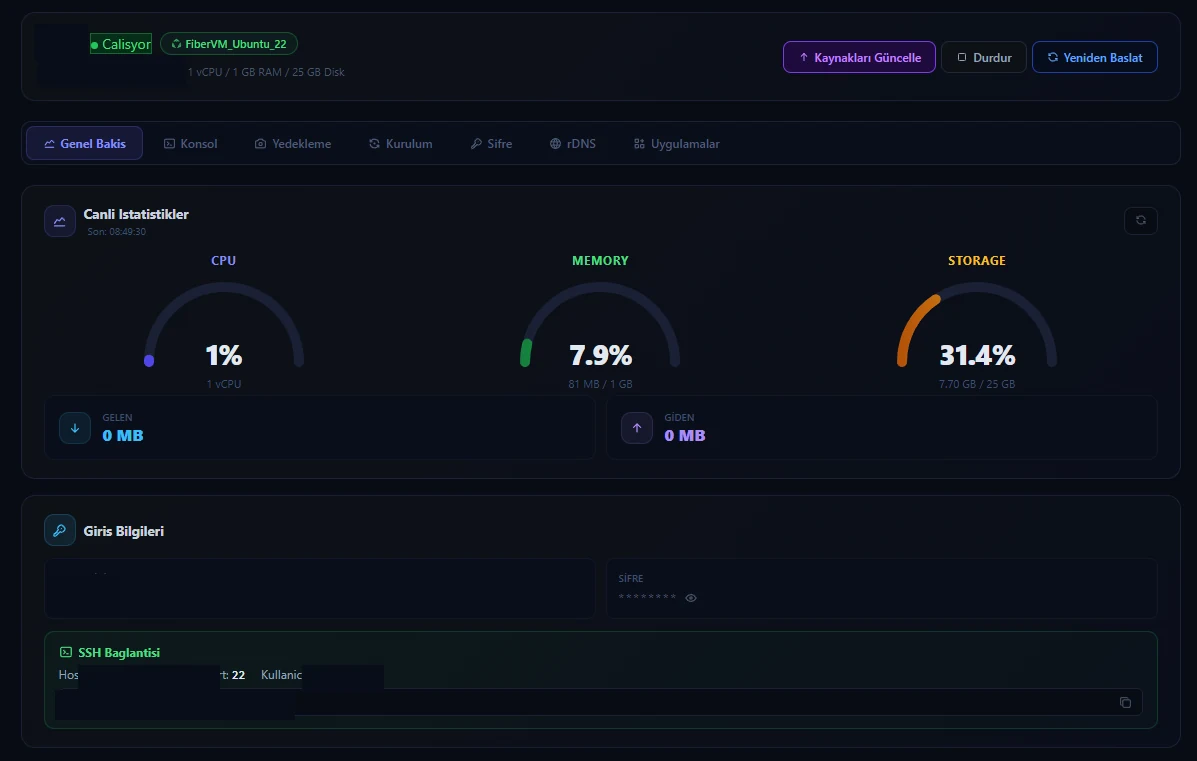Click the port number "22"
The width and height of the screenshot is (1197, 761).
click(238, 675)
